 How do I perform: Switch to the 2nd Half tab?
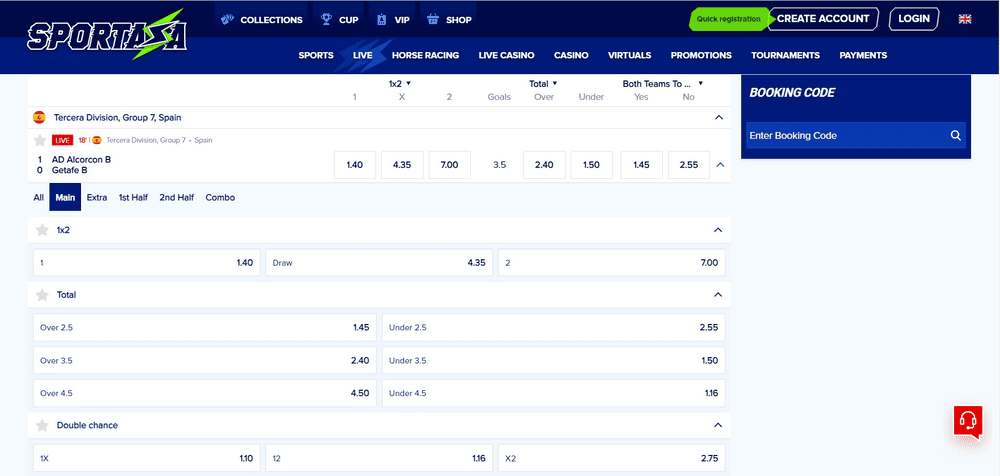coord(177,198)
